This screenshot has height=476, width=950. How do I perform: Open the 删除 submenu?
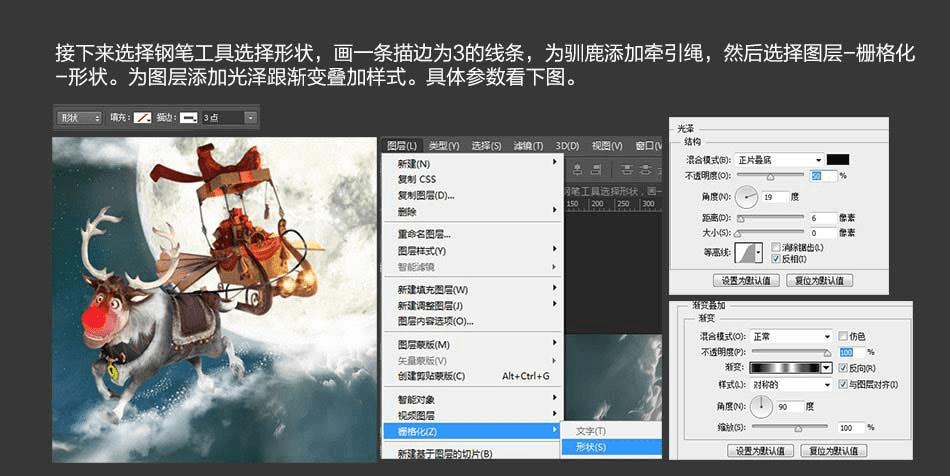coord(473,211)
